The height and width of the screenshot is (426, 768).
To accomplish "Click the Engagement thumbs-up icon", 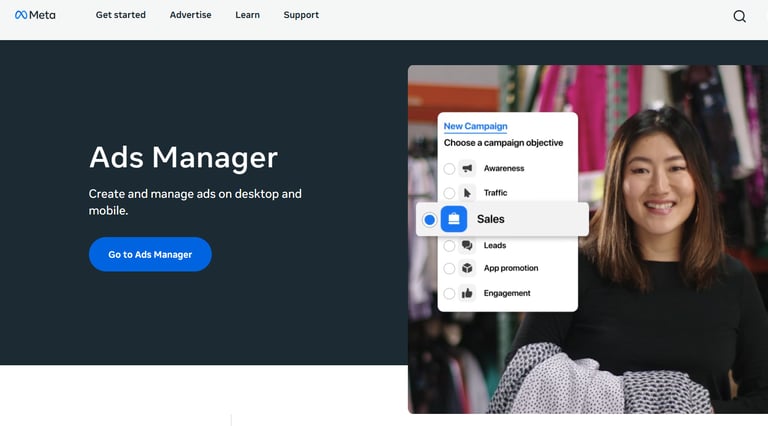I will click(x=467, y=293).
